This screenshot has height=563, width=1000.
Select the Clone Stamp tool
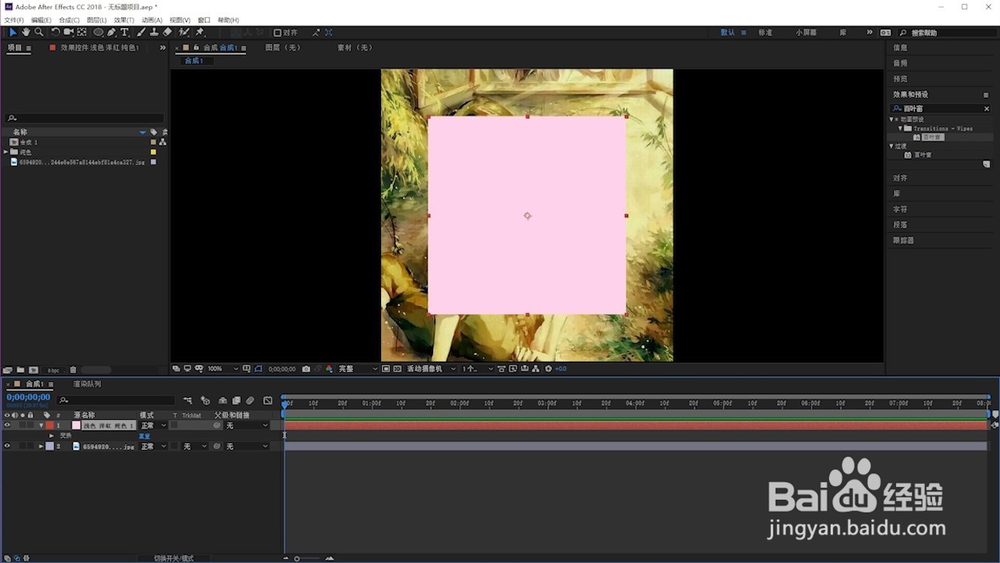coord(154,32)
